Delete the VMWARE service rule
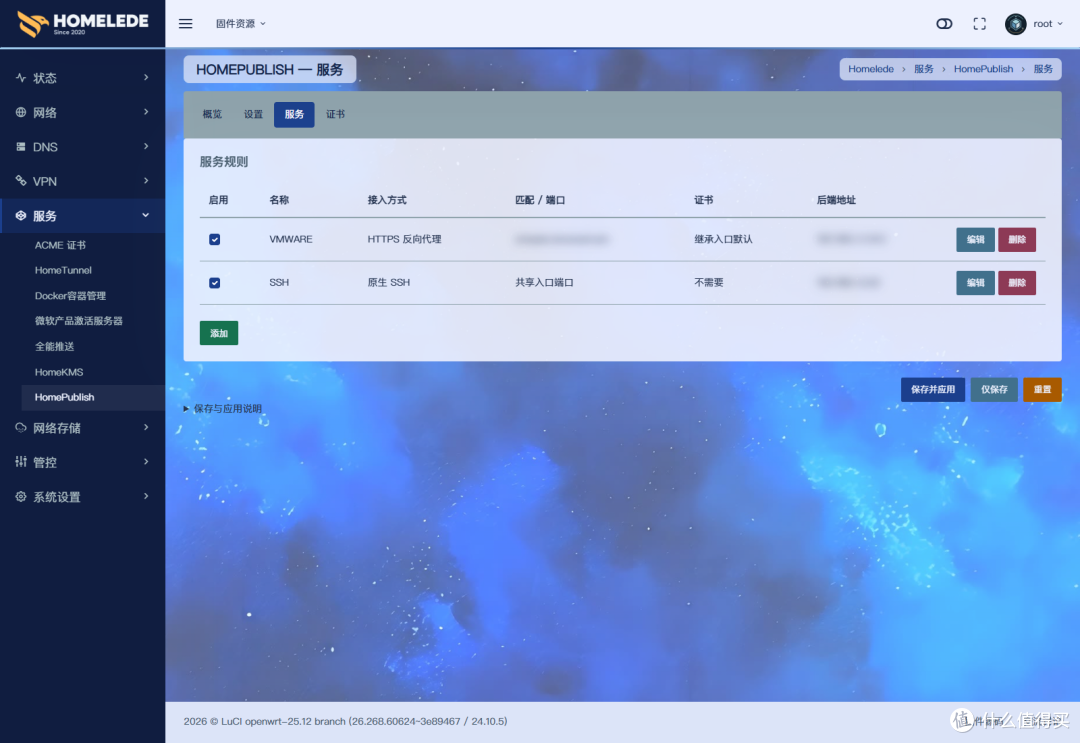 coord(1017,240)
